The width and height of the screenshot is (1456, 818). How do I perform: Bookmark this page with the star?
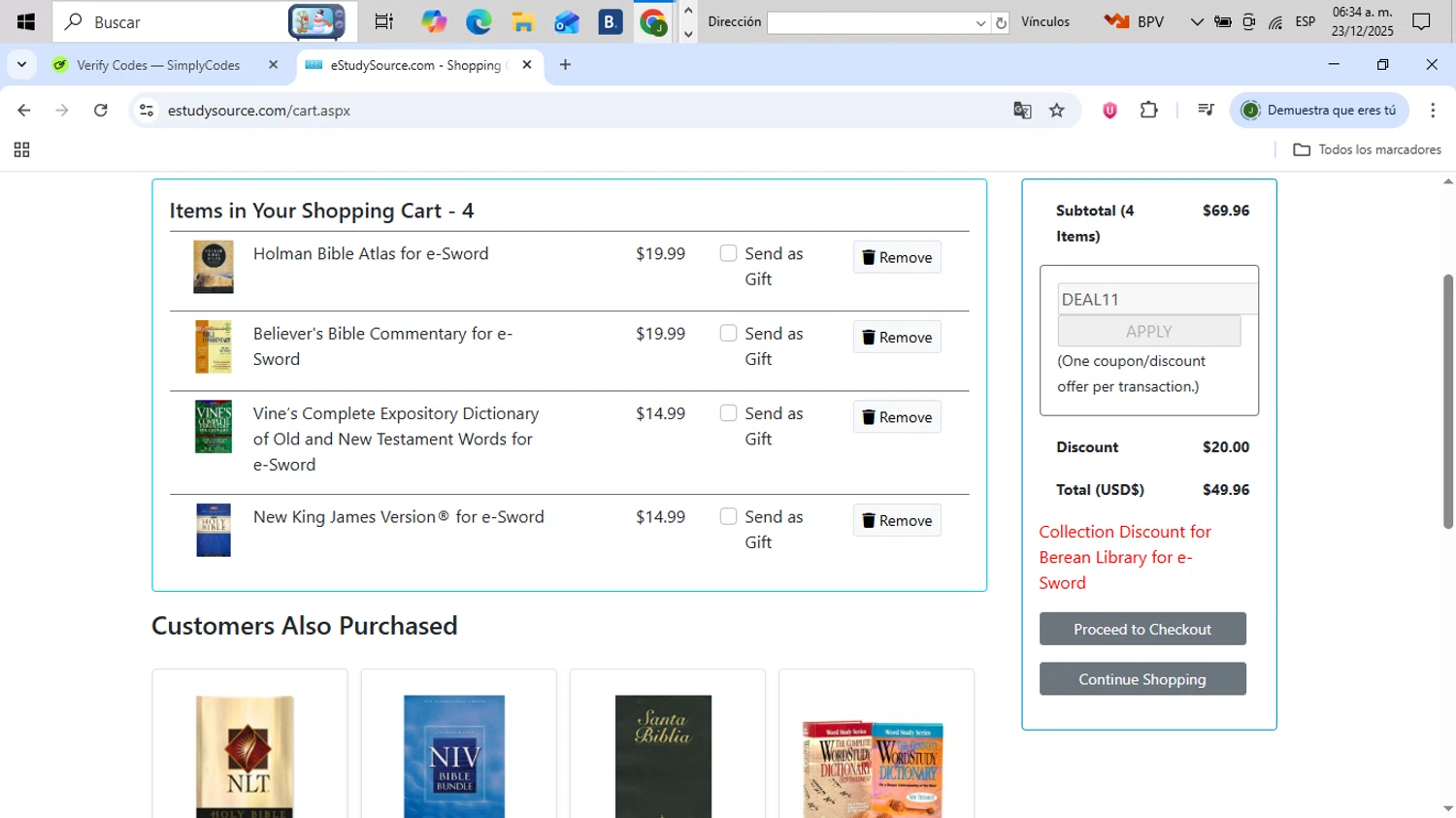point(1057,111)
